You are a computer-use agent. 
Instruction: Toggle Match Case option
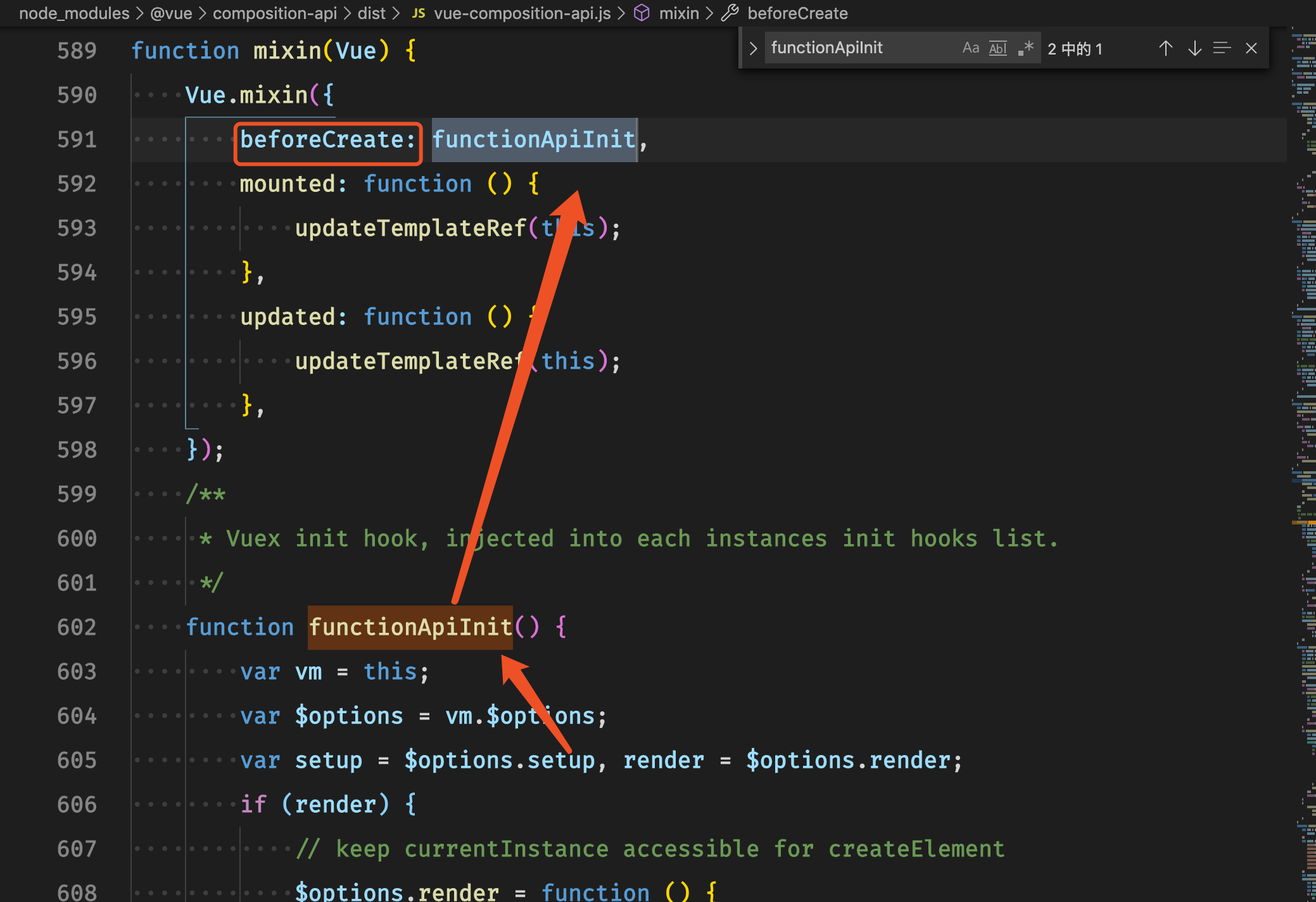[x=970, y=48]
